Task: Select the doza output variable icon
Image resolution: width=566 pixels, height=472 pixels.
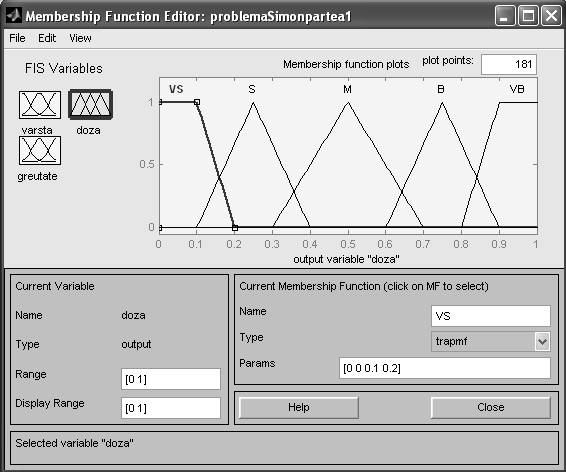Action: (91, 105)
